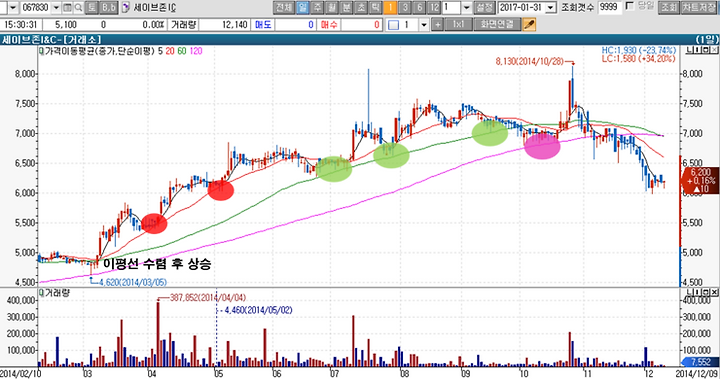Click the LC:1,580 (+34.20%) text
720x379 pixels.
click(x=638, y=58)
